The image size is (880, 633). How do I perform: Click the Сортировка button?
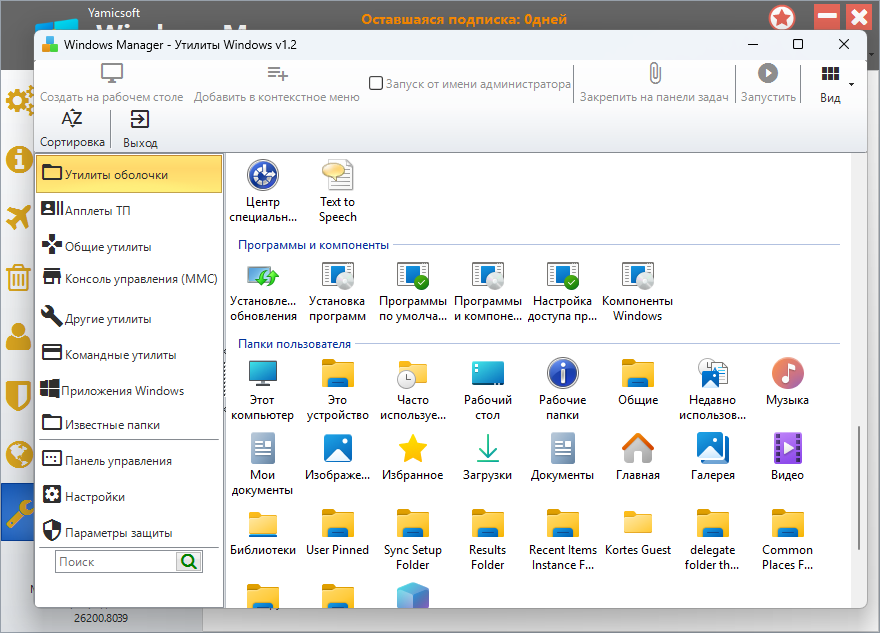coord(72,129)
